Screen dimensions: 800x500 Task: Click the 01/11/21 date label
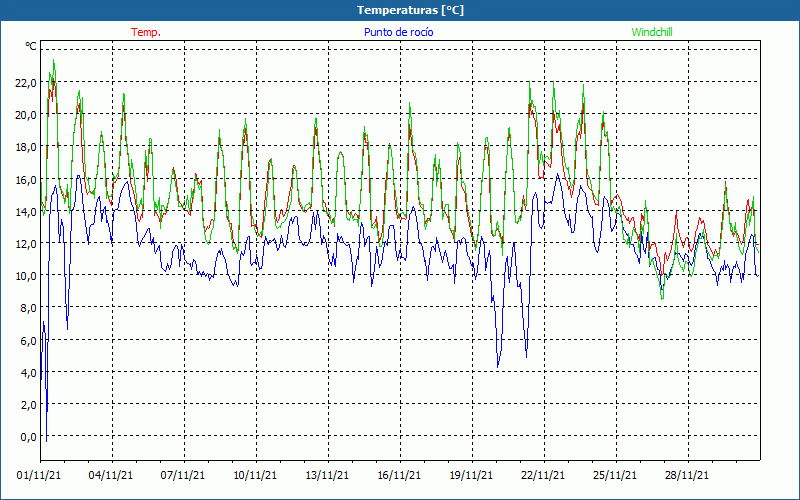coord(39,475)
